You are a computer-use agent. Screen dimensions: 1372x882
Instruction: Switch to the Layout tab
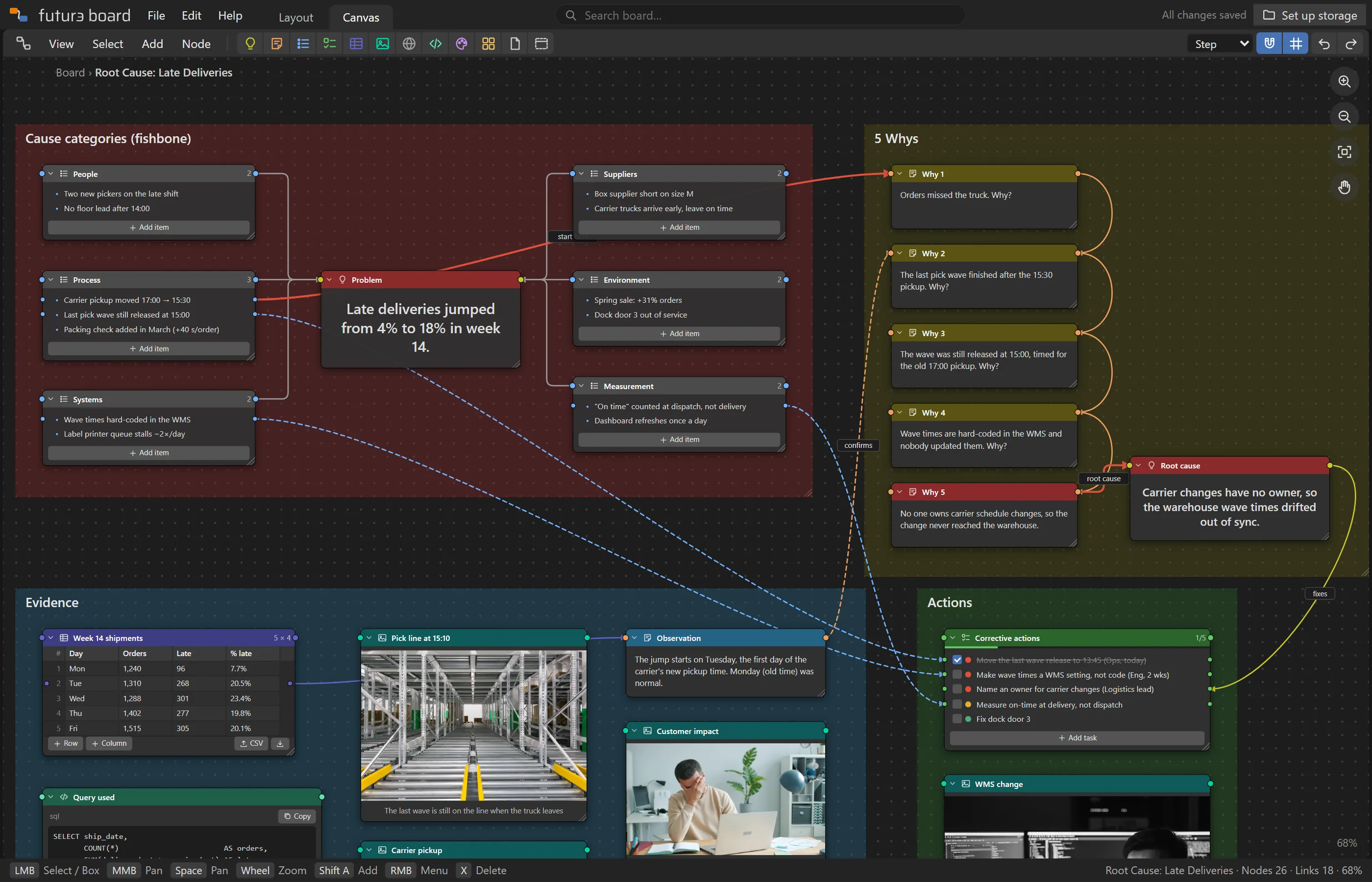click(x=295, y=18)
